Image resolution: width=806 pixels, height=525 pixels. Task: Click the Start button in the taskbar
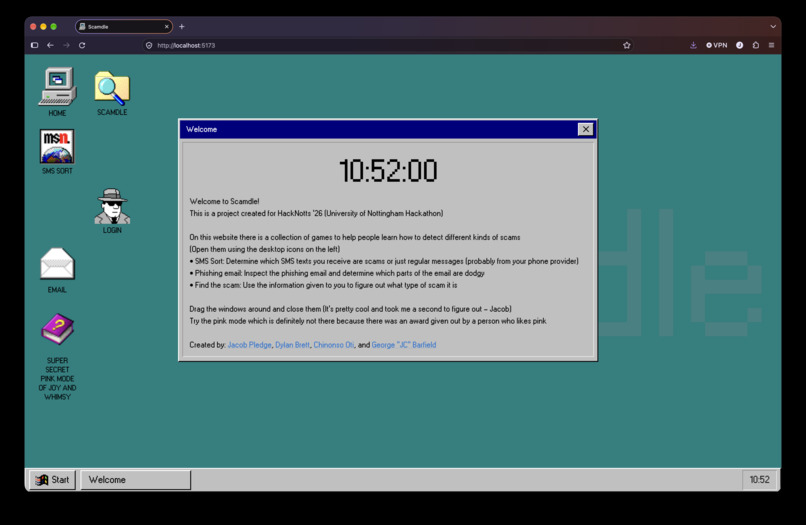coord(52,480)
